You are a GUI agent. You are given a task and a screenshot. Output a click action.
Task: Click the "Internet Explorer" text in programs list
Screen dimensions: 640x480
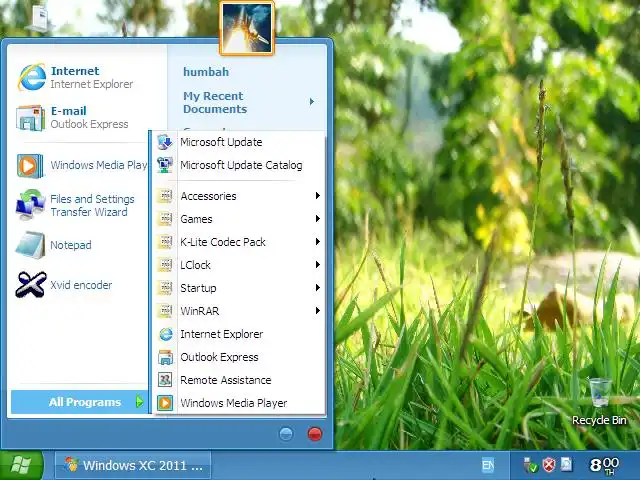pyautogui.click(x=222, y=334)
